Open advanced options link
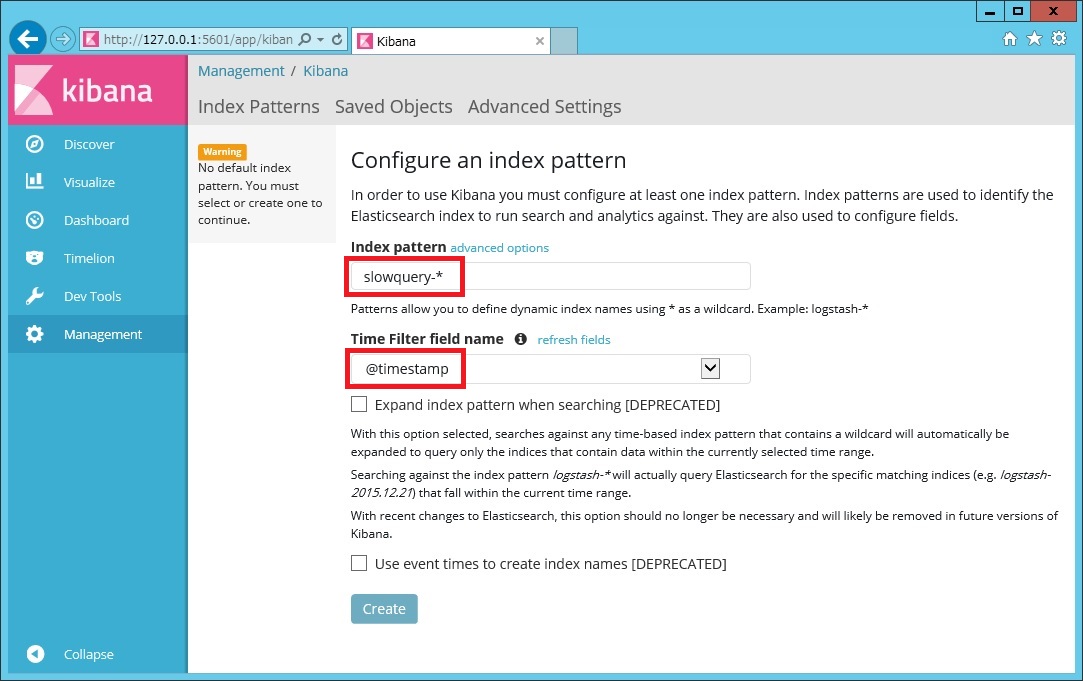The width and height of the screenshot is (1083, 681). point(499,248)
